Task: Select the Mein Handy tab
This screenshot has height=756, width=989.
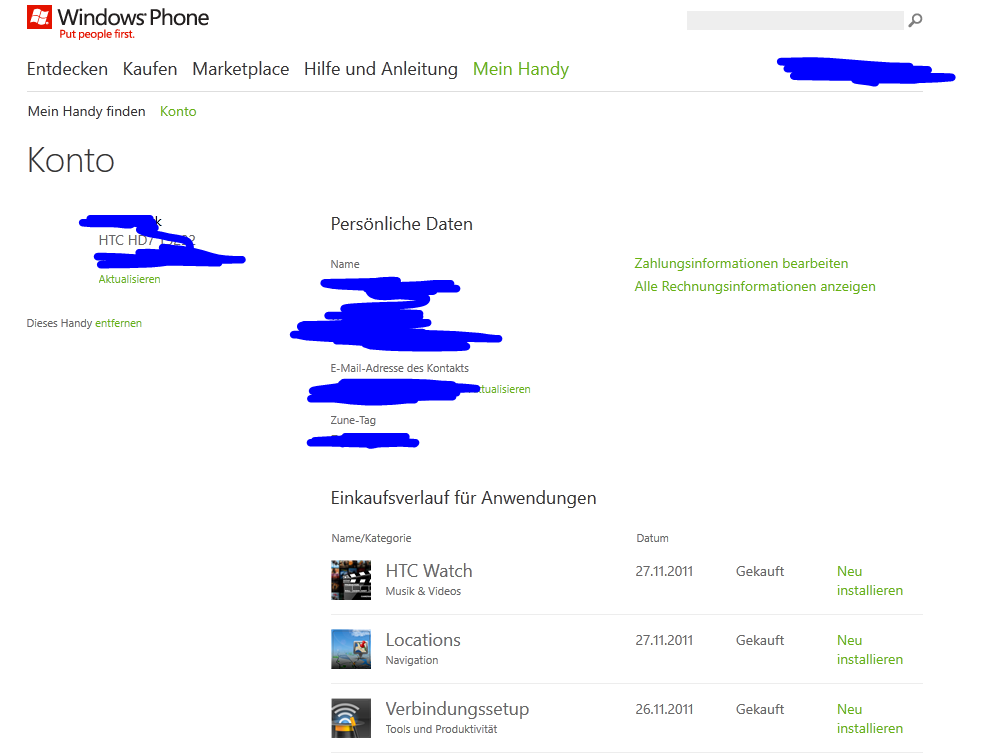Action: point(521,69)
